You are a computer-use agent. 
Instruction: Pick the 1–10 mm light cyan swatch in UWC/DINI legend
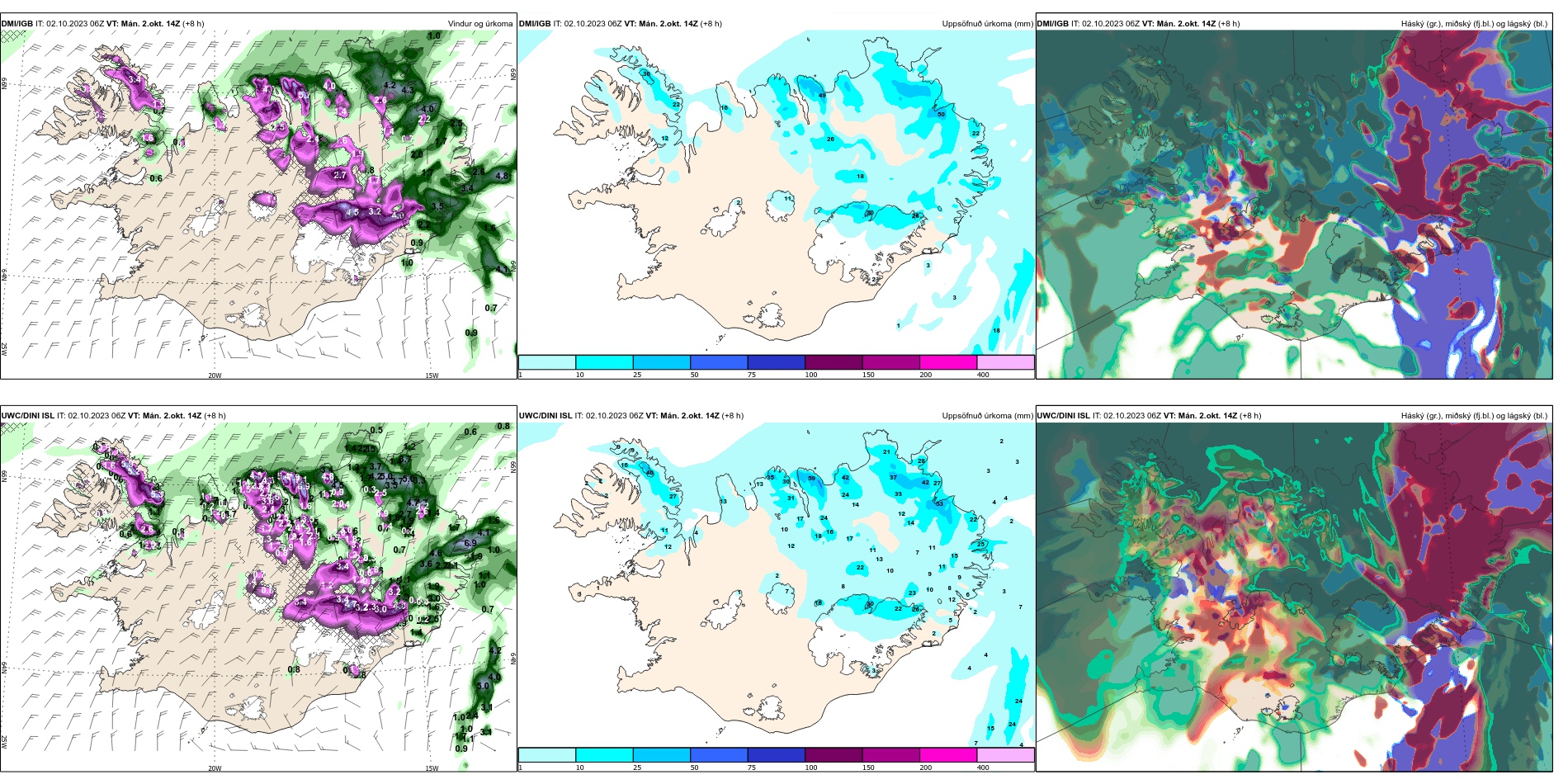547,754
